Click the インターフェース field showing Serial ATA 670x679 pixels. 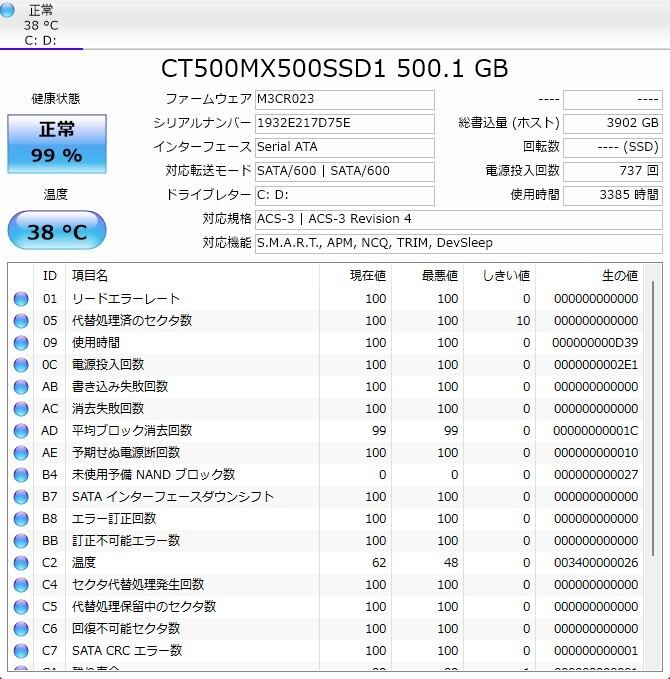coord(345,148)
